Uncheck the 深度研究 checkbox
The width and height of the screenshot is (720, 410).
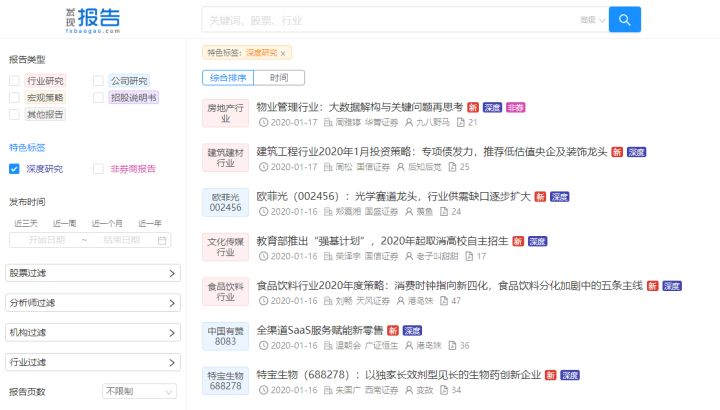(14, 169)
